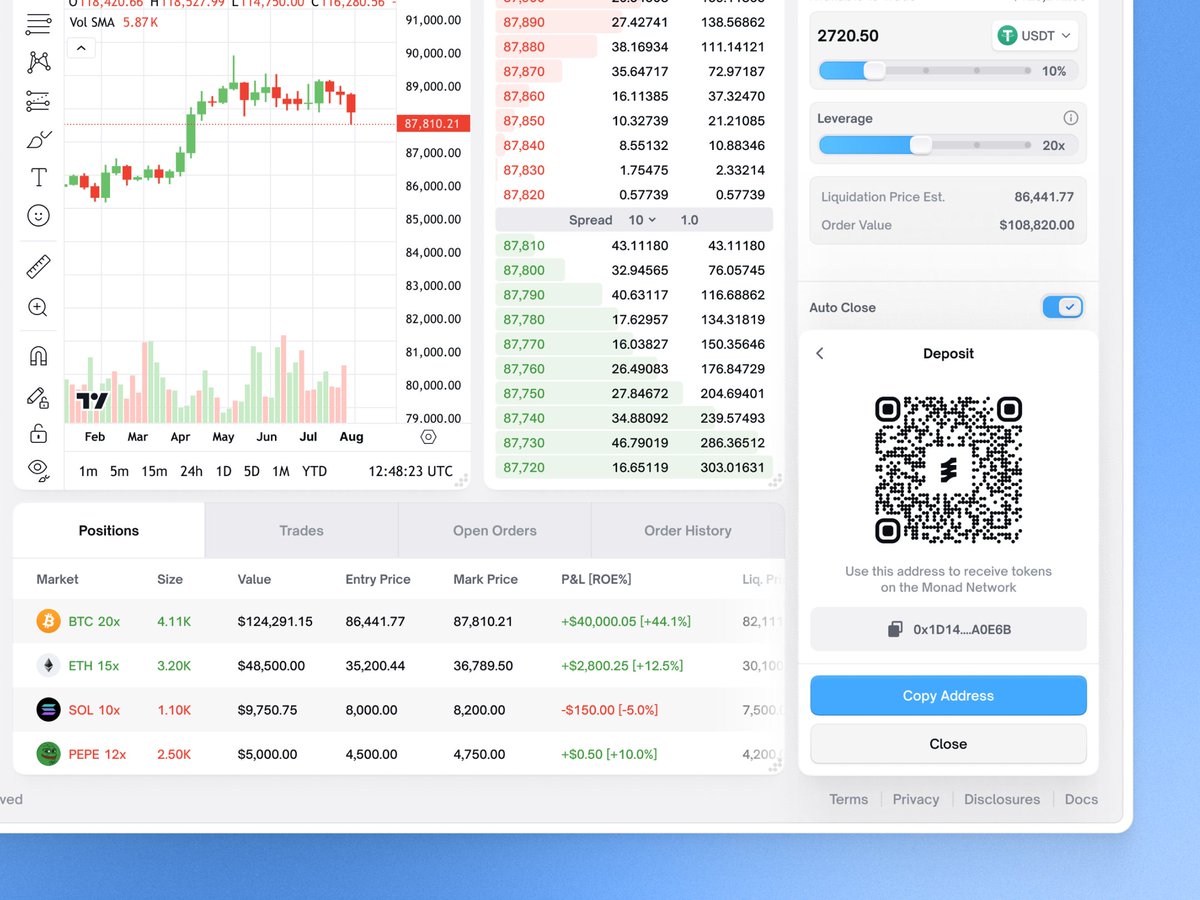Select the pattern/node drawing tool in chart toolbar

[x=38, y=62]
